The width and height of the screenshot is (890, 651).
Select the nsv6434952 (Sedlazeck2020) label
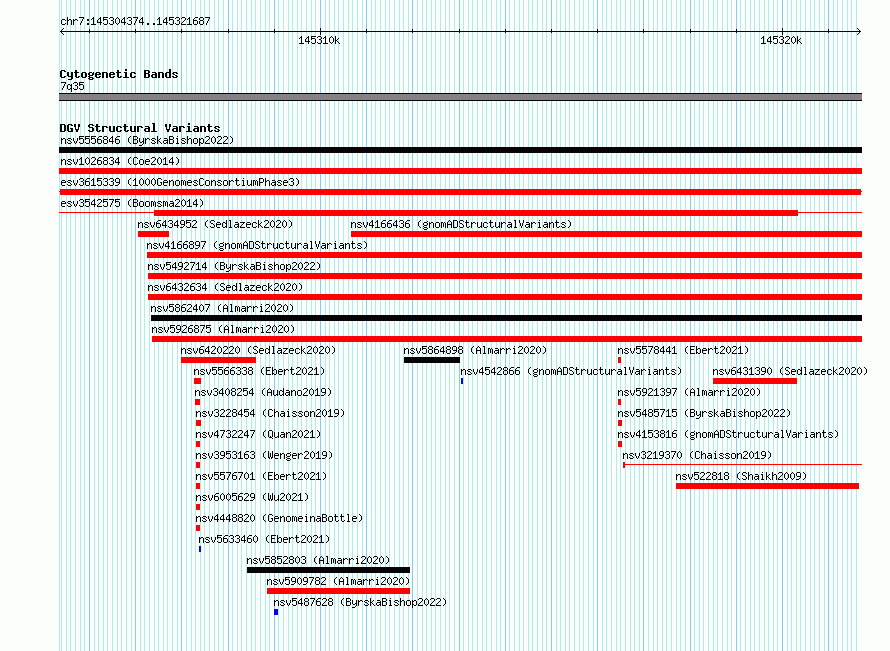[x=215, y=224]
